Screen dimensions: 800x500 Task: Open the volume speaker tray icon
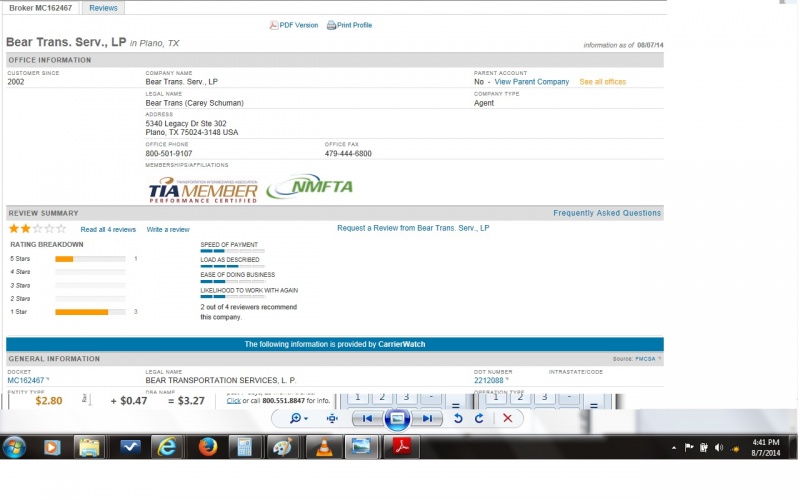click(719, 447)
